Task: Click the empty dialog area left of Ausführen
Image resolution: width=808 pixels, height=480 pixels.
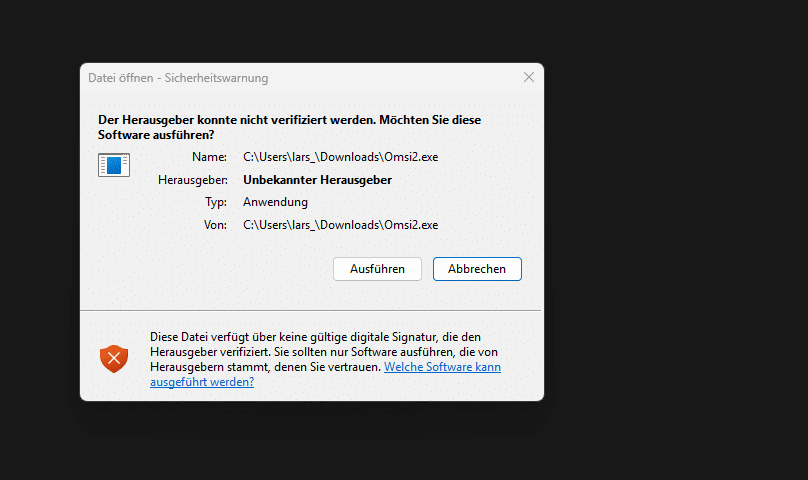Action: click(x=200, y=269)
